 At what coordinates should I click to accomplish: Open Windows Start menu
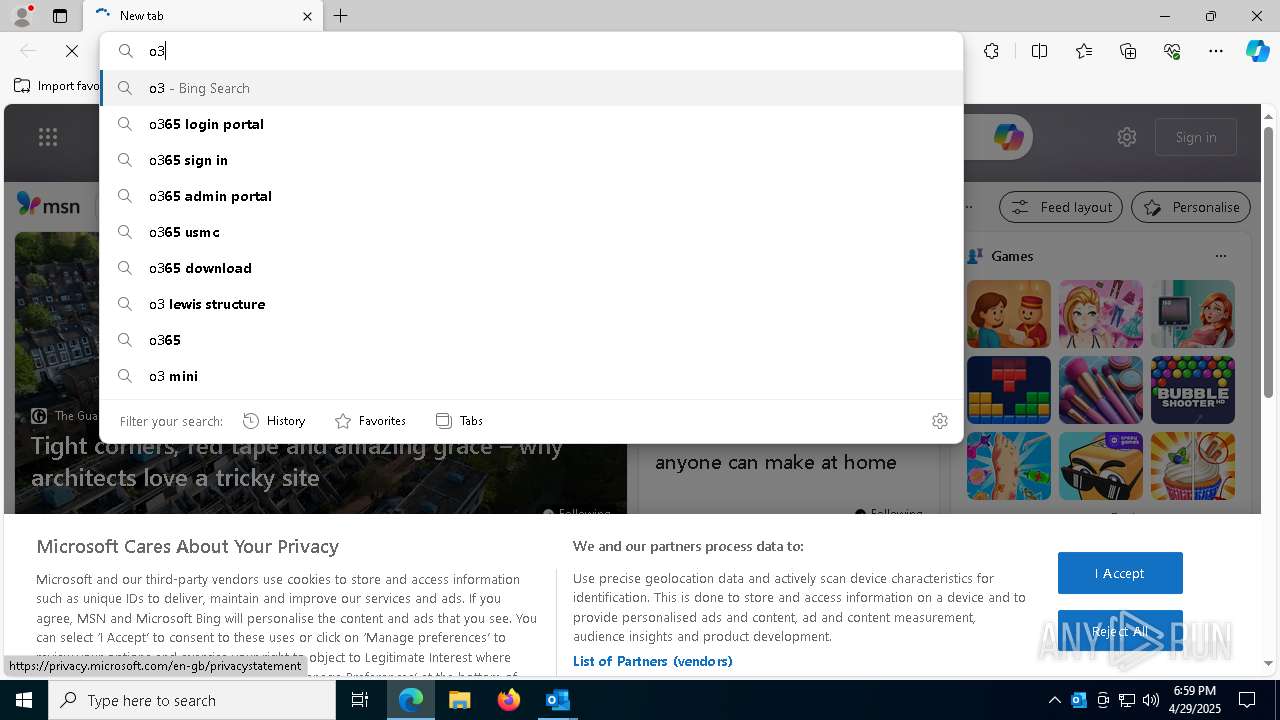click(24, 700)
